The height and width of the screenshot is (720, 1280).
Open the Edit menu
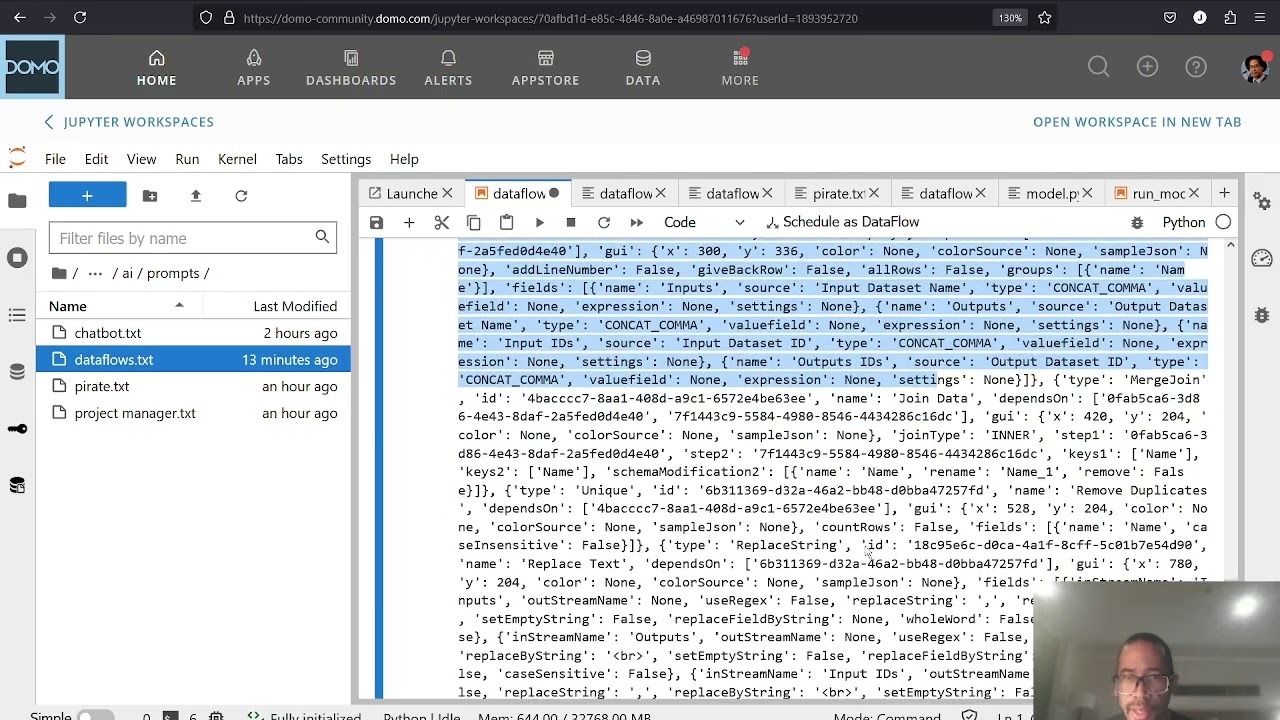coord(96,159)
